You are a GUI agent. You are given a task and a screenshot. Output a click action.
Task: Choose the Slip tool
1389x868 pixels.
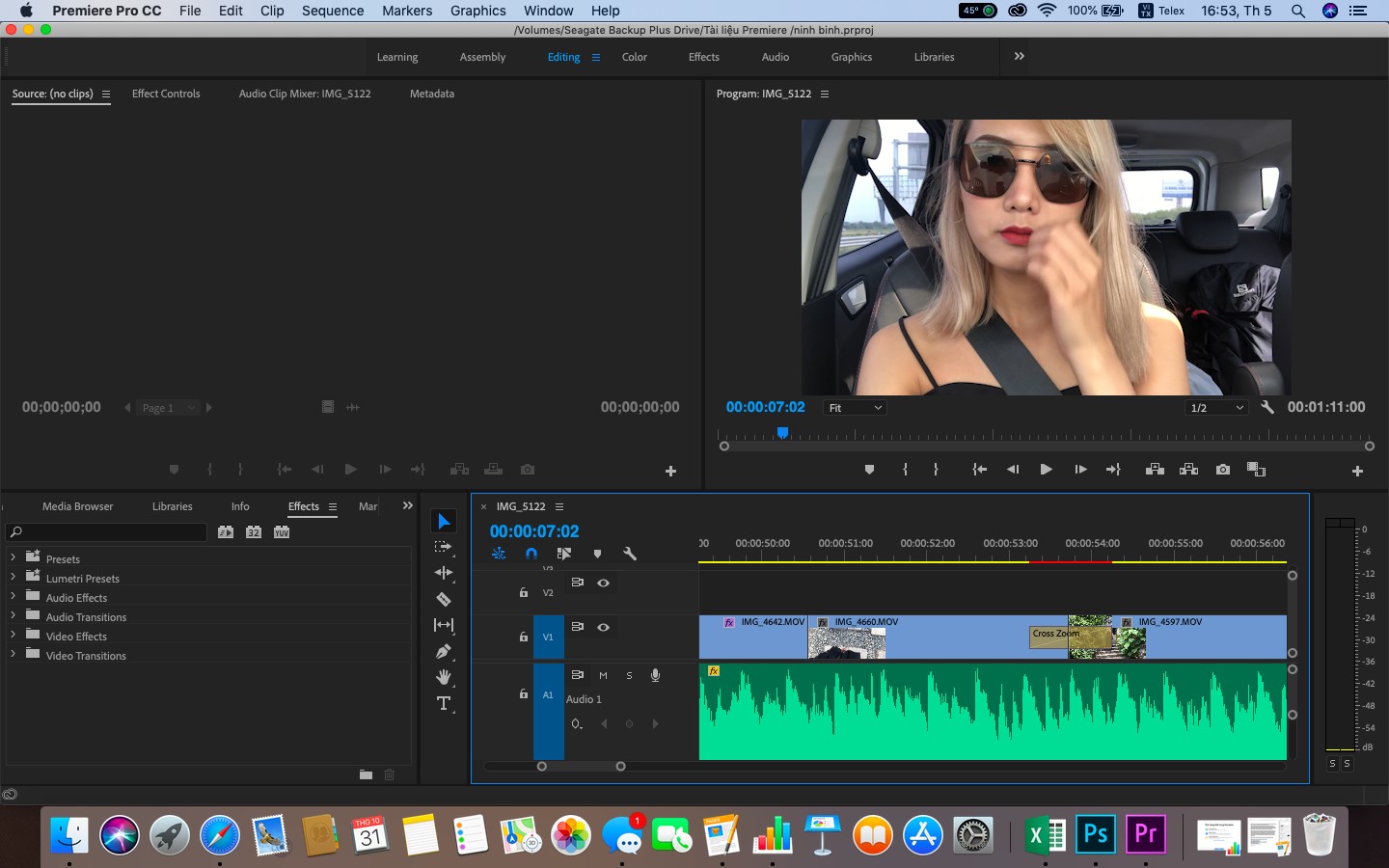444,625
